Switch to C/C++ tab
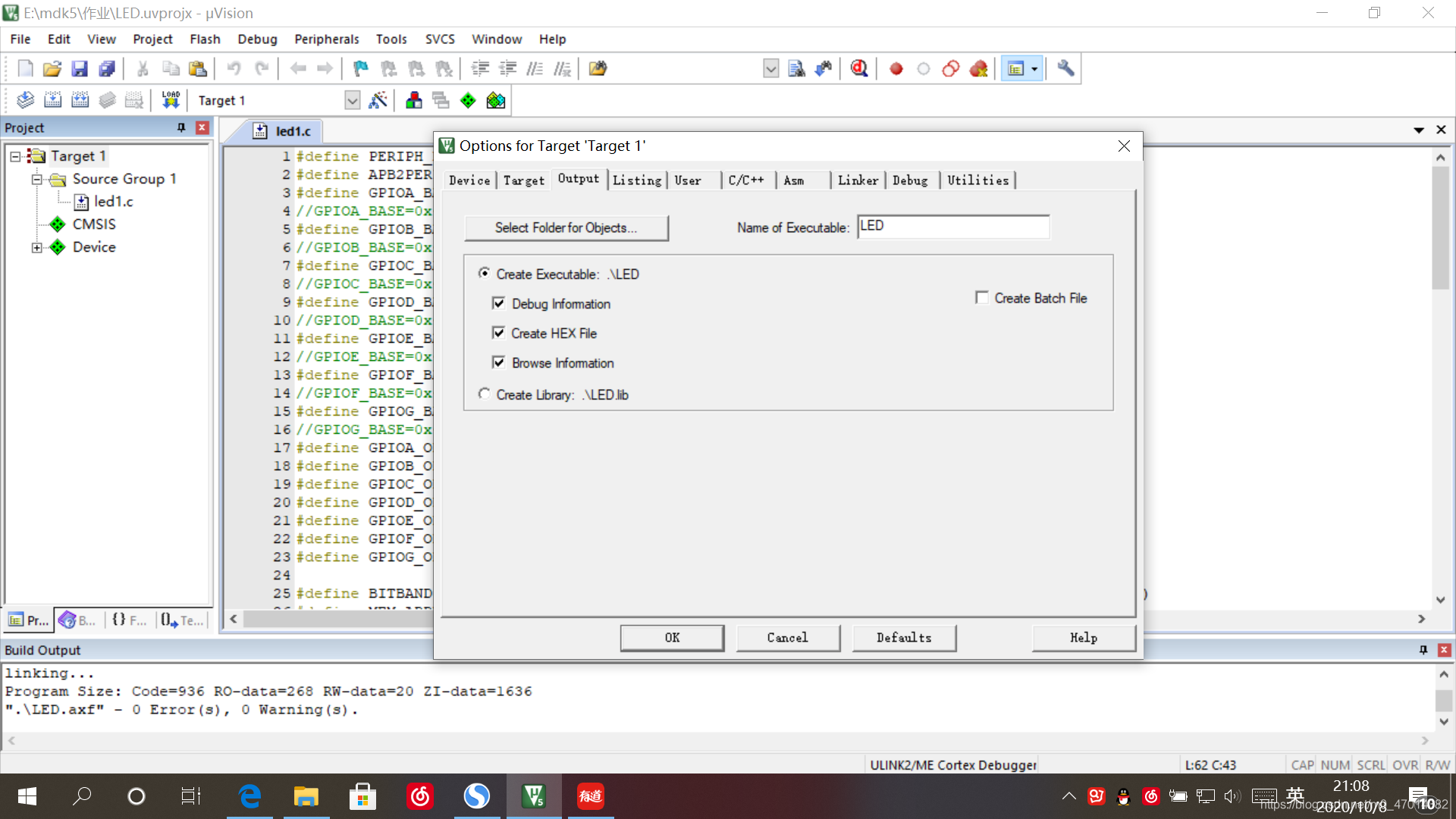The image size is (1456, 819). click(746, 180)
